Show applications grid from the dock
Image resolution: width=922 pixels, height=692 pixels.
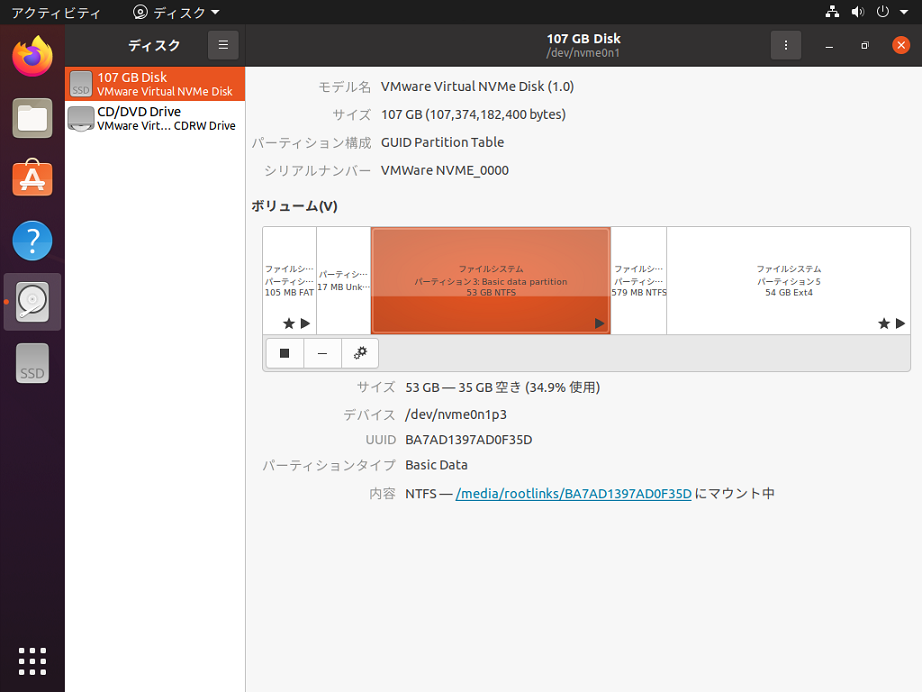(x=32, y=661)
